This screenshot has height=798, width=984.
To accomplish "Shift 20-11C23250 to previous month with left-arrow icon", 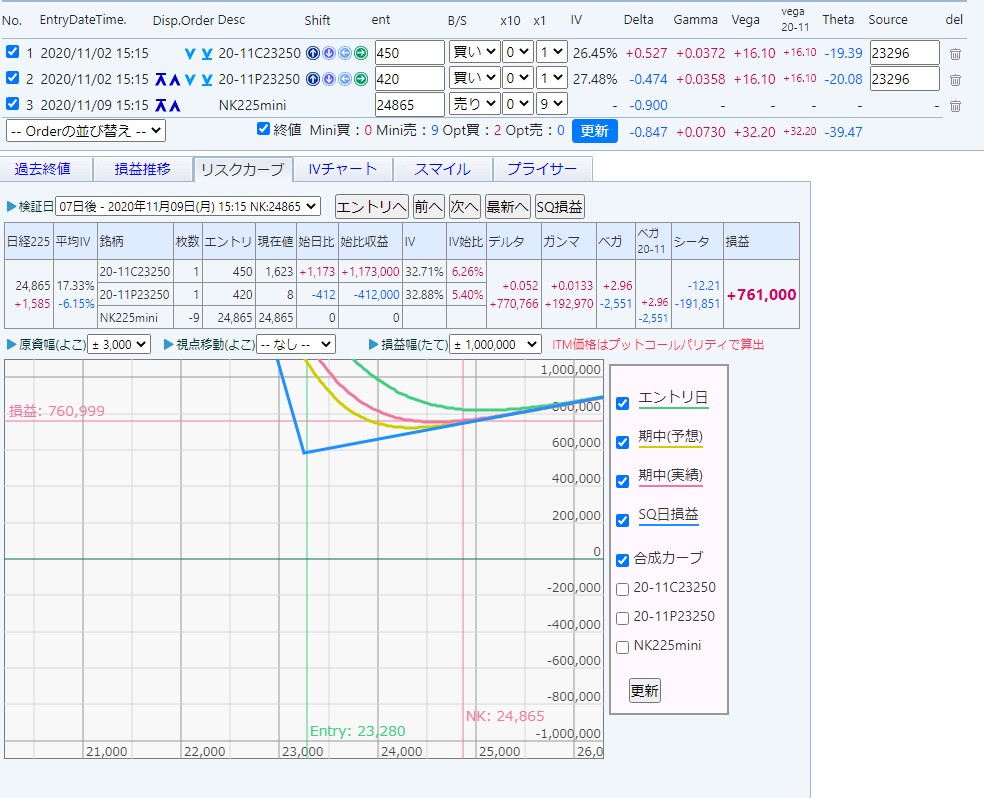I will [x=345, y=53].
